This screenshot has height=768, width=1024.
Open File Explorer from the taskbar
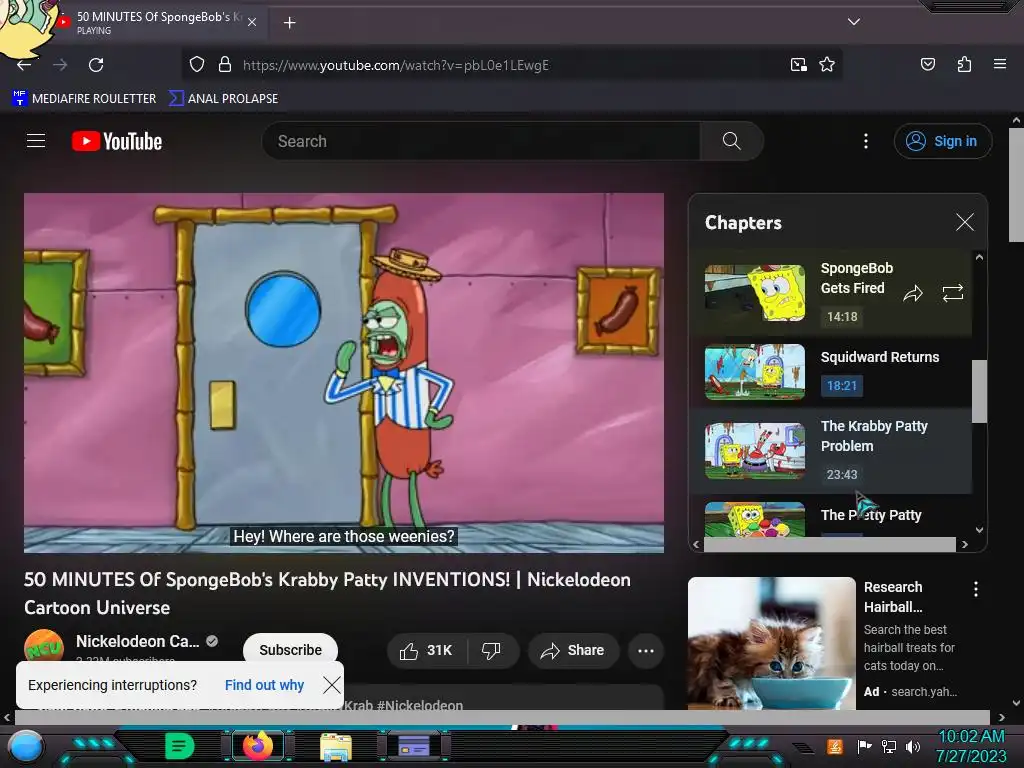[x=336, y=746]
